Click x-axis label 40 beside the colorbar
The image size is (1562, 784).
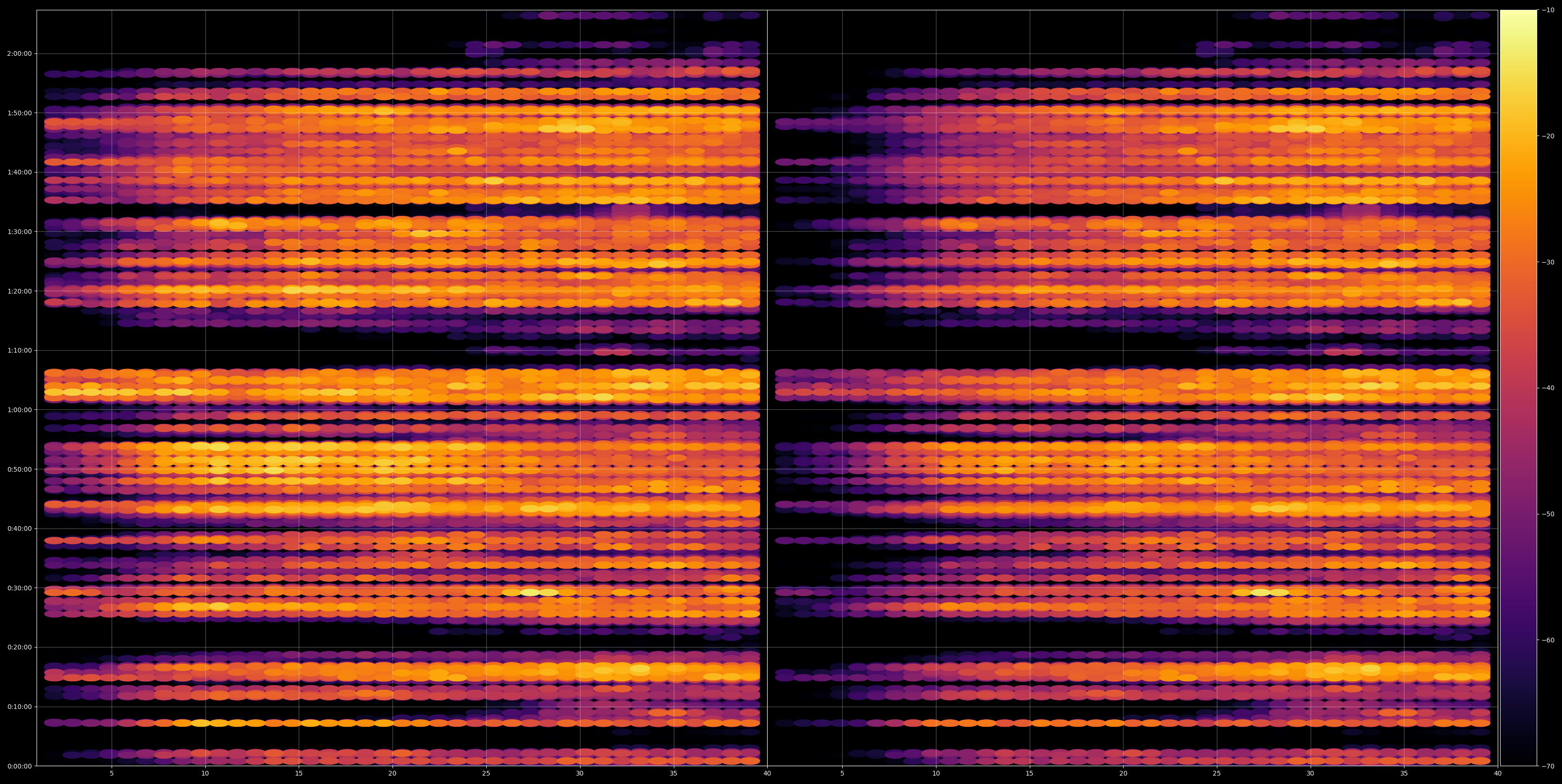click(1498, 774)
